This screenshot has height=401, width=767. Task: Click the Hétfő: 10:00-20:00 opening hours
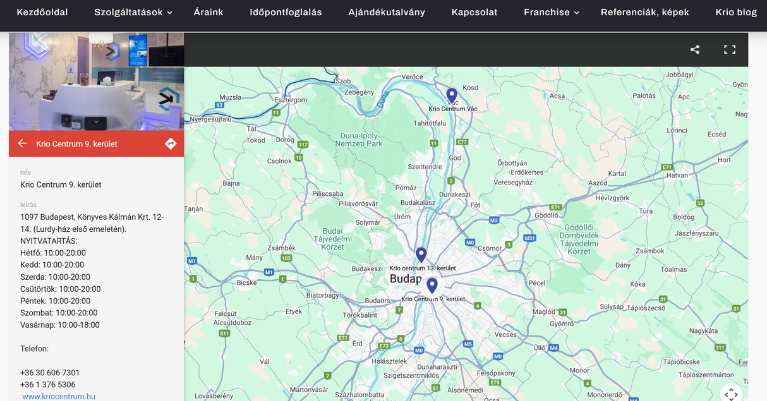coord(53,253)
